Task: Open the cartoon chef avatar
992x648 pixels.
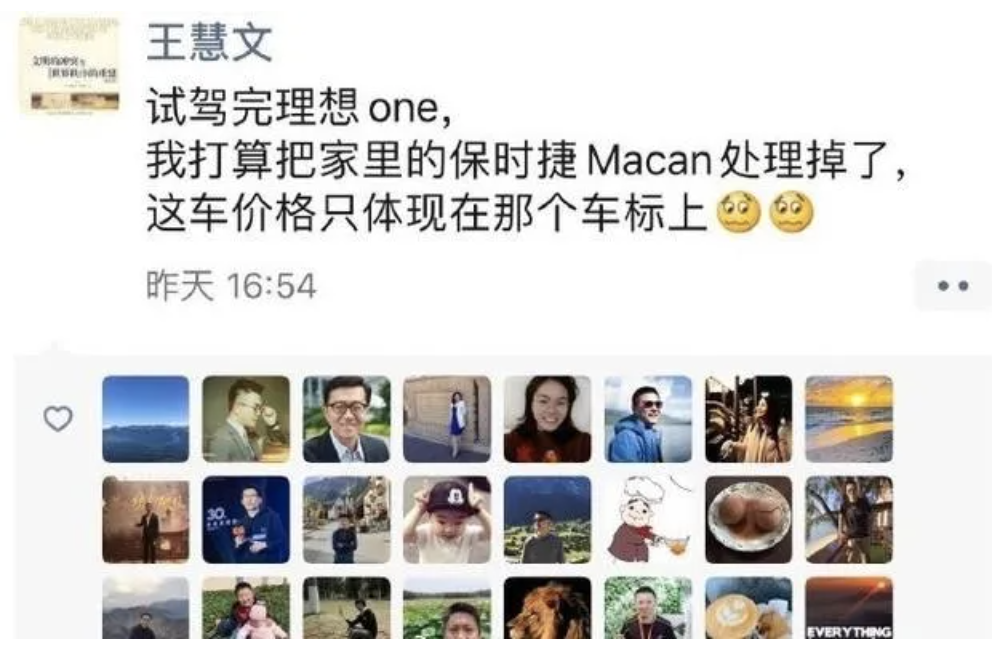Action: (x=648, y=520)
